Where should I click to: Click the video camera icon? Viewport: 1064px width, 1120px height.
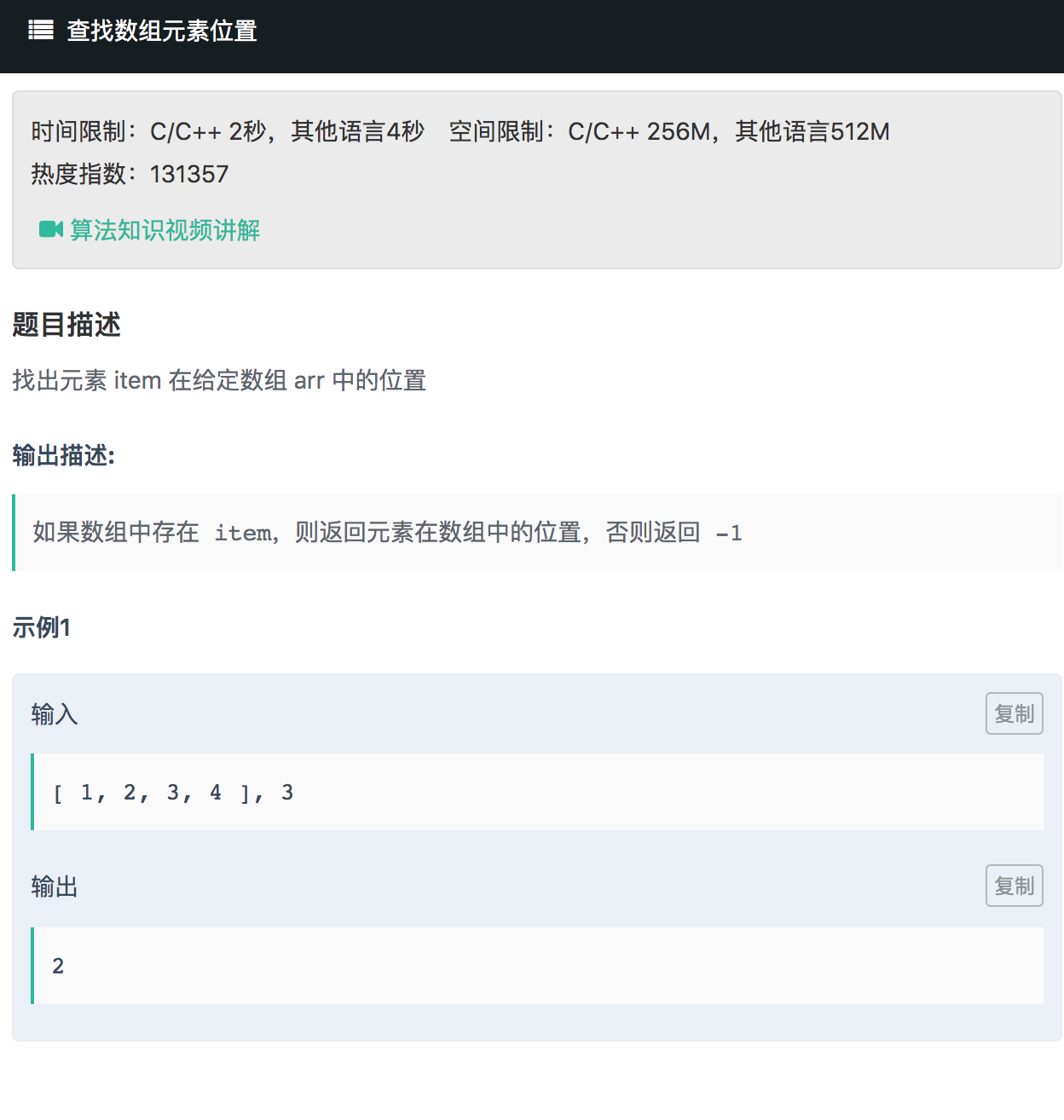point(51,229)
